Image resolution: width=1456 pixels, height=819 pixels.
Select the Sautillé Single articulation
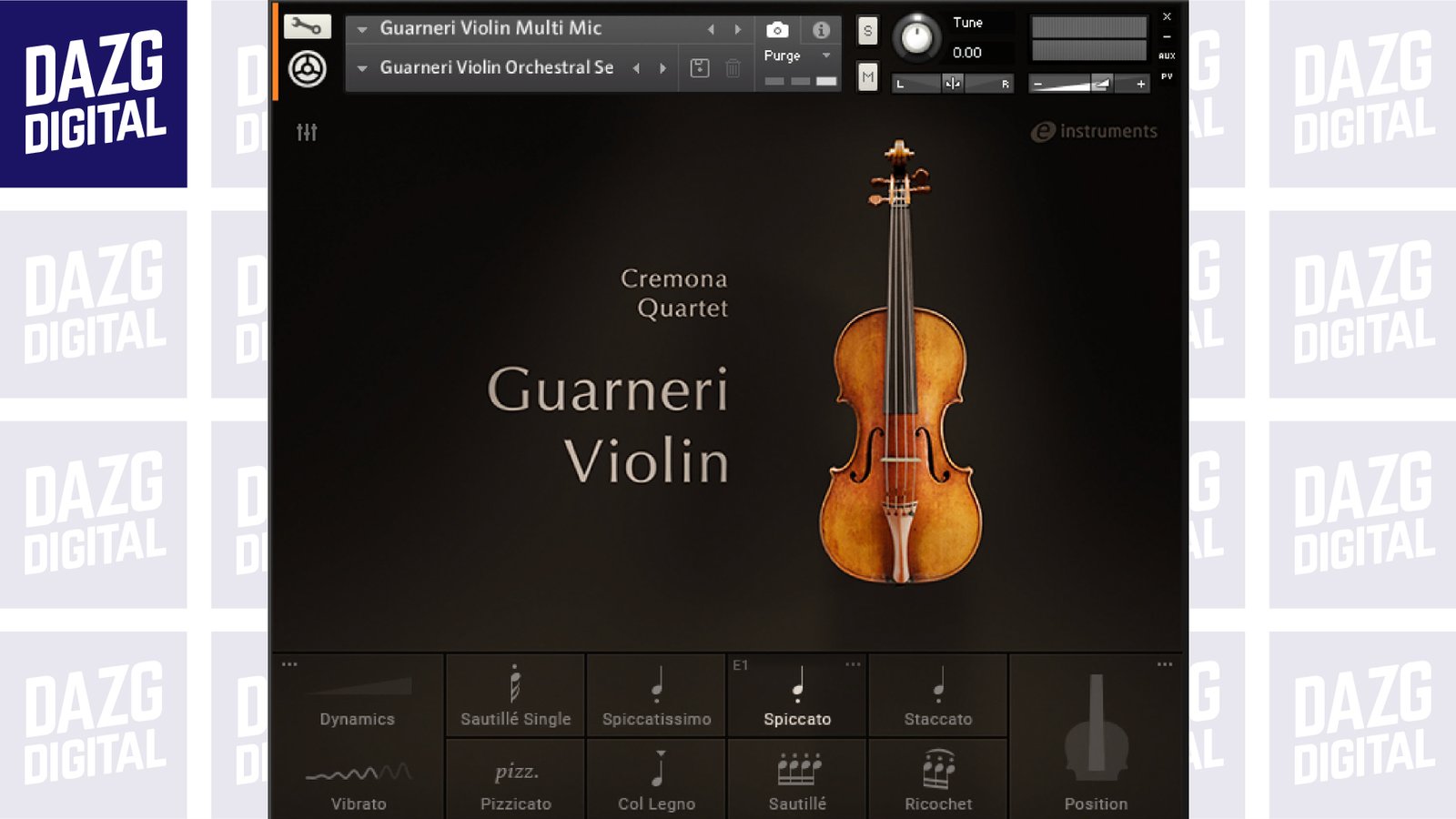[515, 695]
